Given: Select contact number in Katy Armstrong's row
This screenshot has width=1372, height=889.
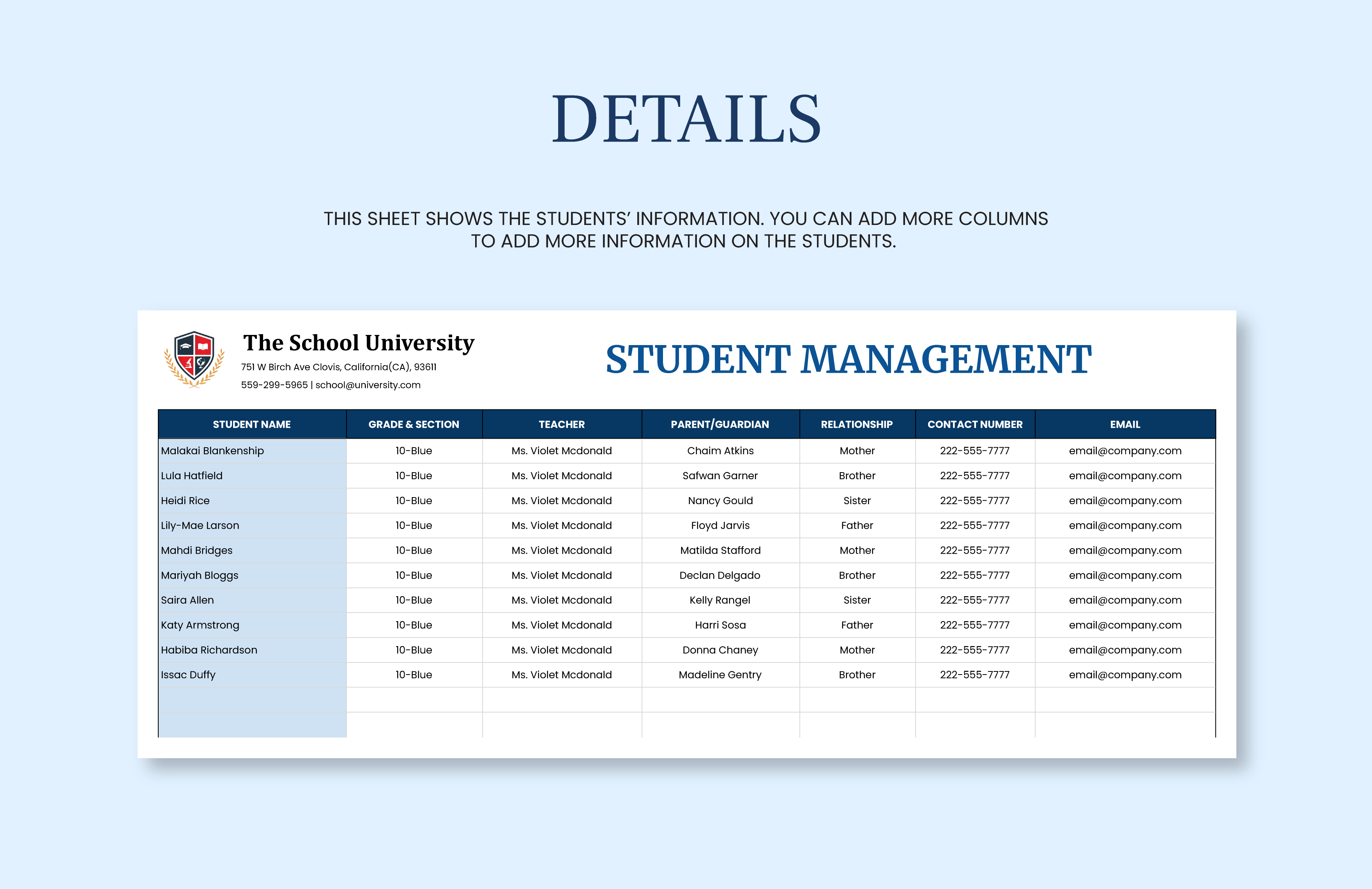Looking at the screenshot, I should pyautogui.click(x=975, y=624).
